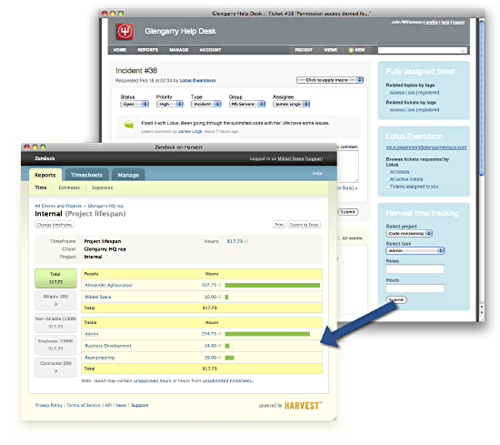
Task: Click the green plus icon beside NEW
Action: 351,50
